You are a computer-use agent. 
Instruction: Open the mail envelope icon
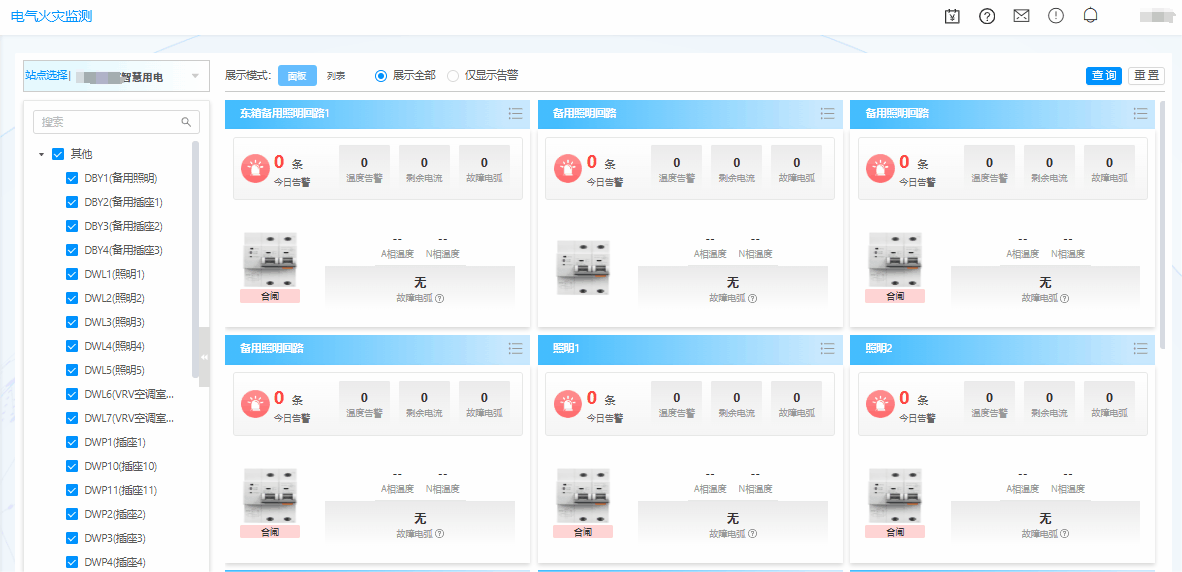click(1021, 16)
